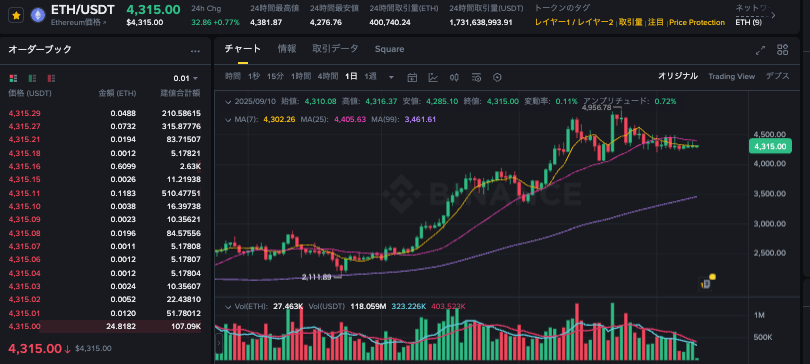
Task: Click the 4,315.11 sell order price
Action: (24, 193)
